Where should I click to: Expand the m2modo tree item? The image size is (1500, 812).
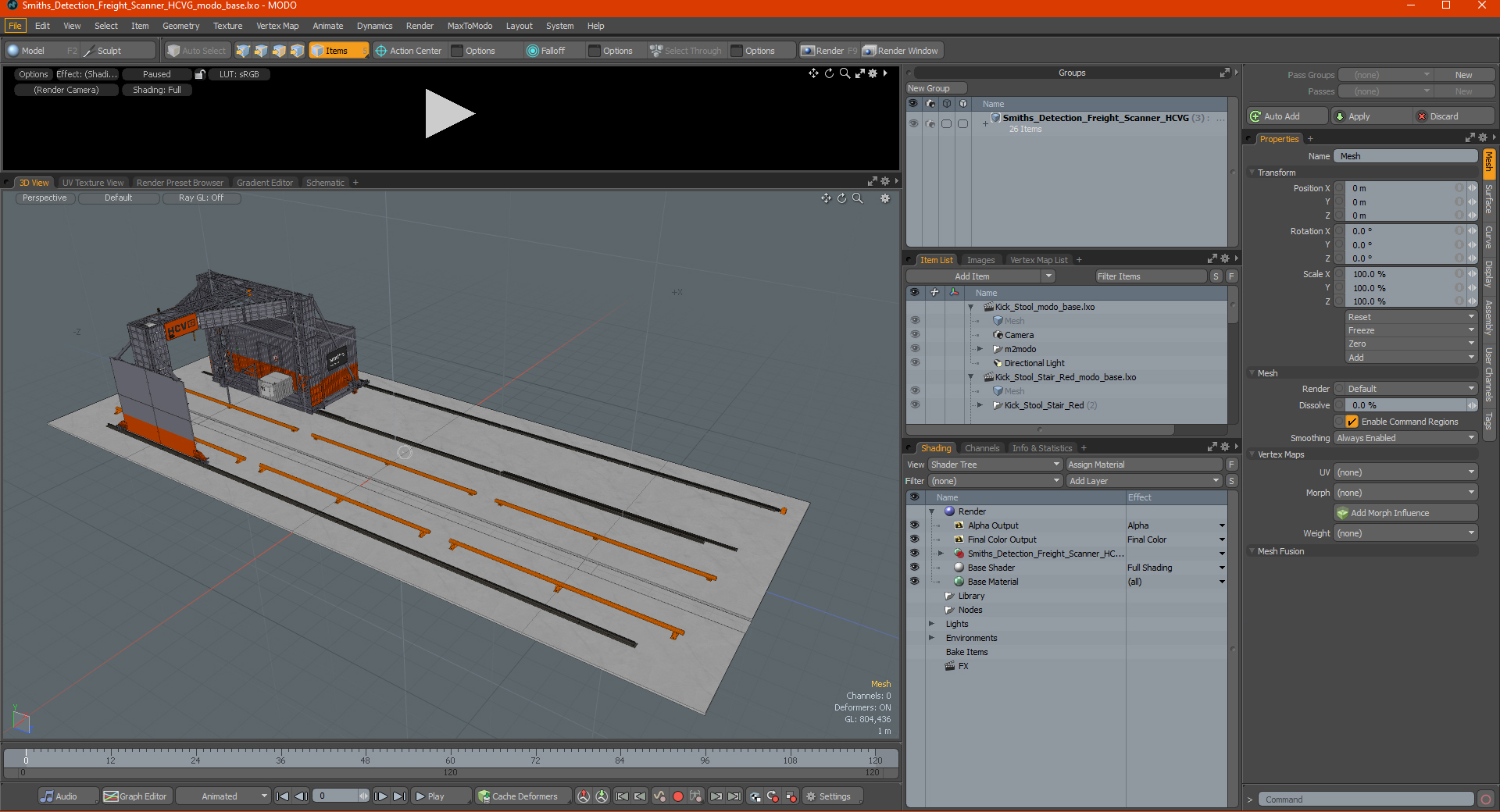point(980,349)
